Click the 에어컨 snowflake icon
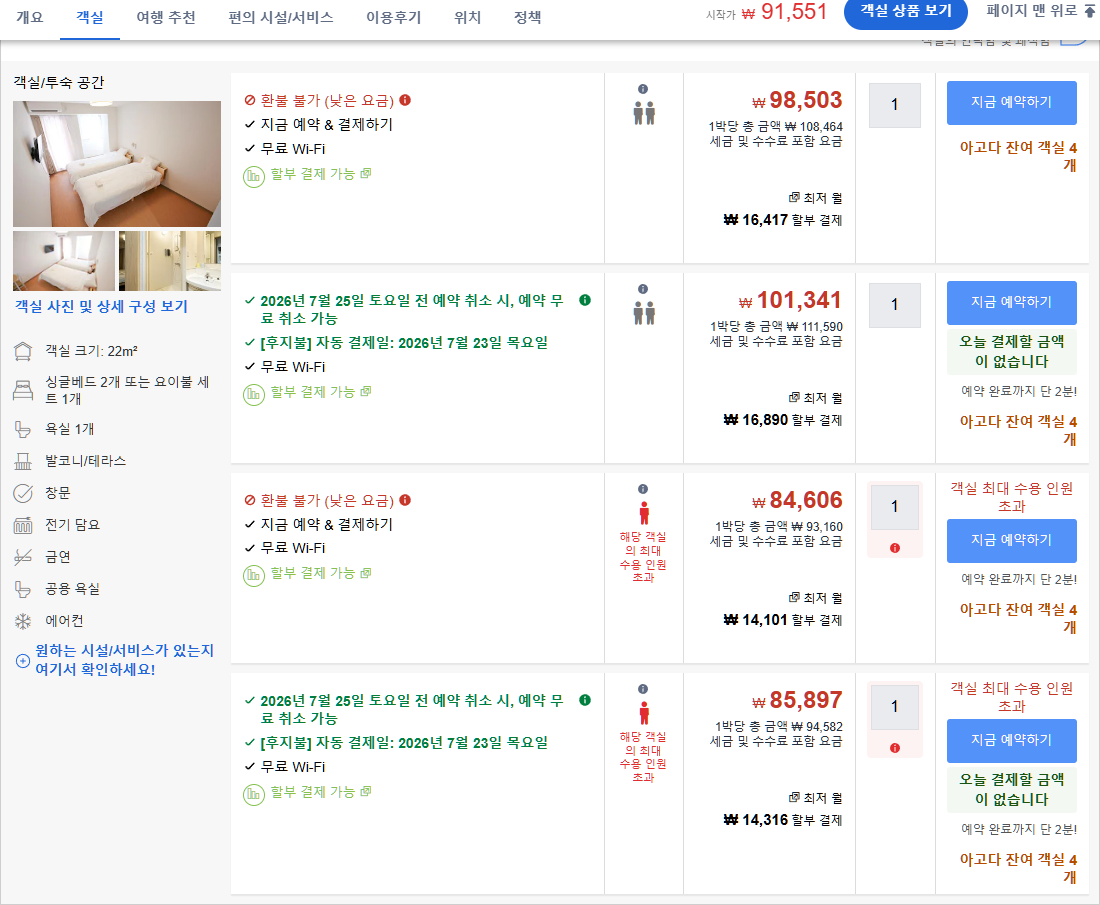Image resolution: width=1100 pixels, height=905 pixels. (x=23, y=621)
